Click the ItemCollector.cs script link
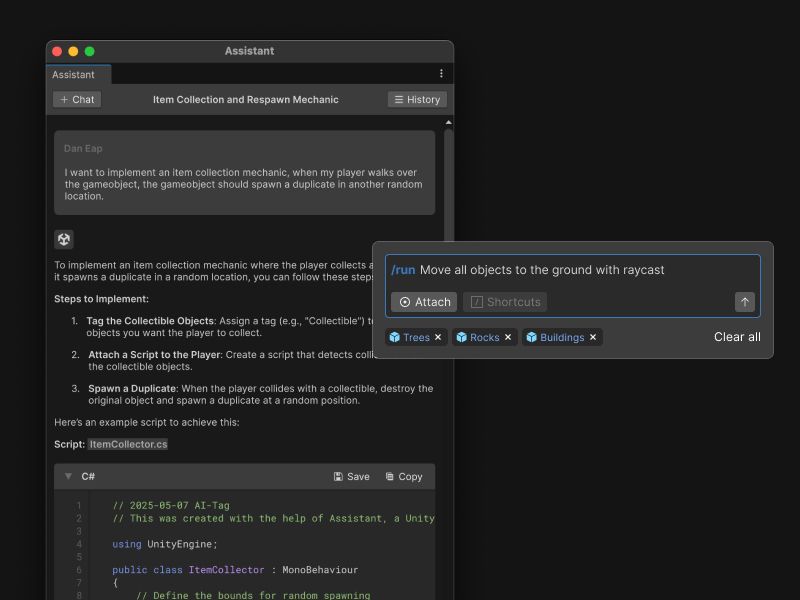 128,444
